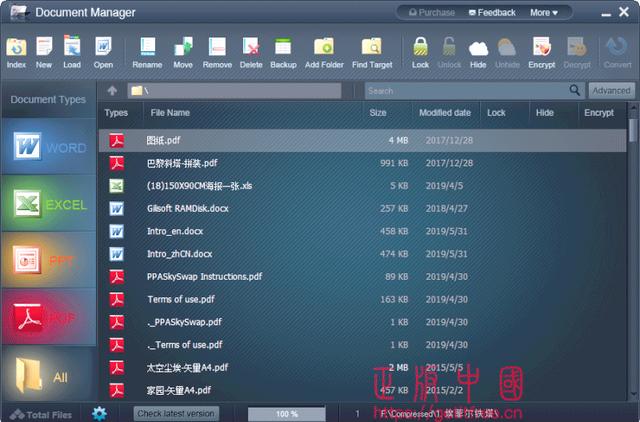Sort by File Name column header

[x=170, y=113]
